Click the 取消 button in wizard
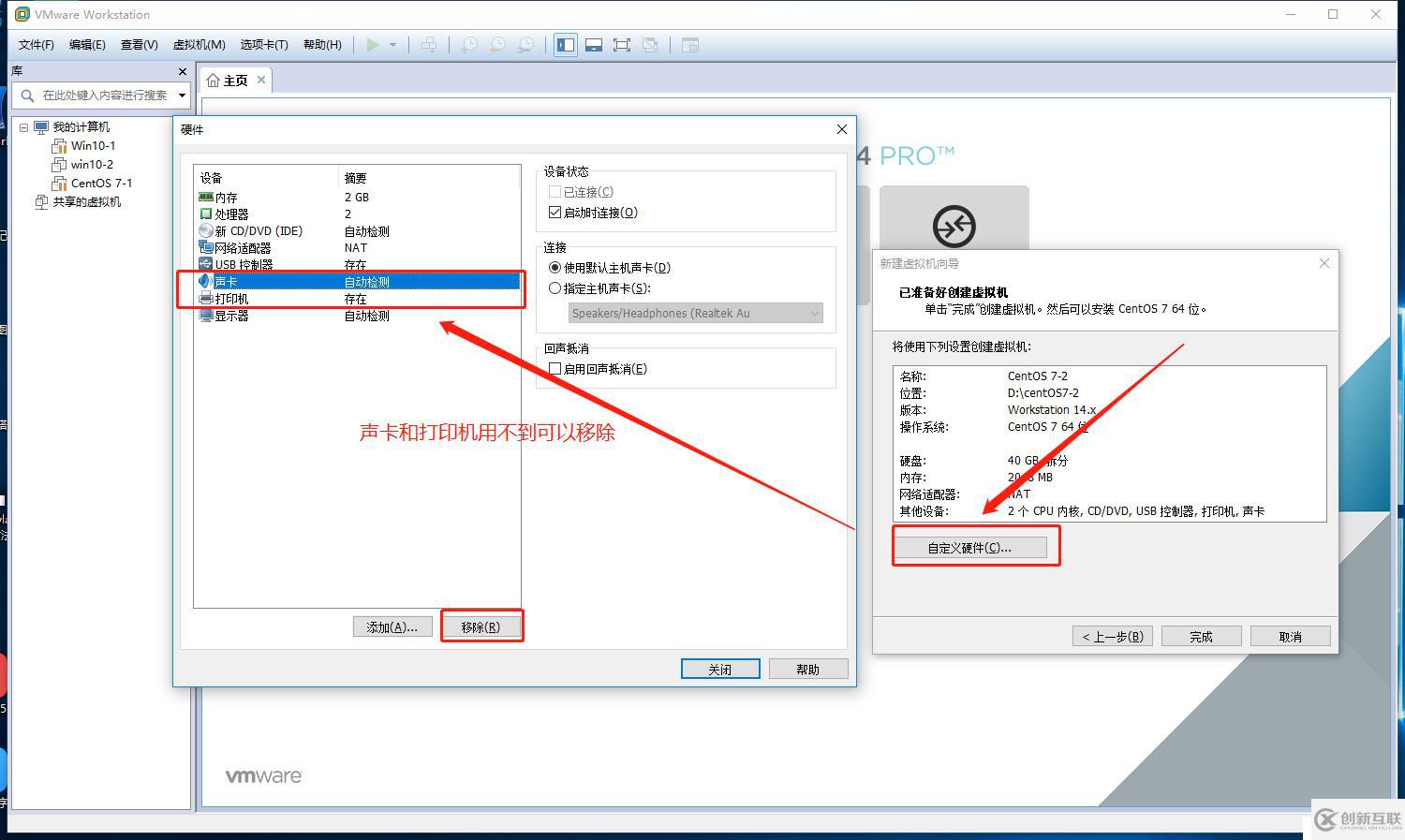This screenshot has width=1405, height=840. click(1291, 637)
